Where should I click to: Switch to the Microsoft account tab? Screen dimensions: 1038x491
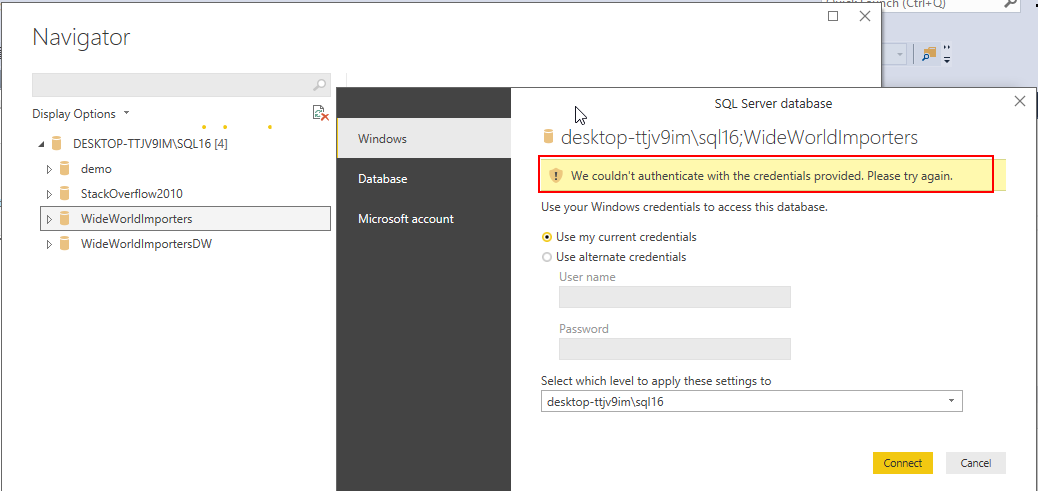[406, 219]
